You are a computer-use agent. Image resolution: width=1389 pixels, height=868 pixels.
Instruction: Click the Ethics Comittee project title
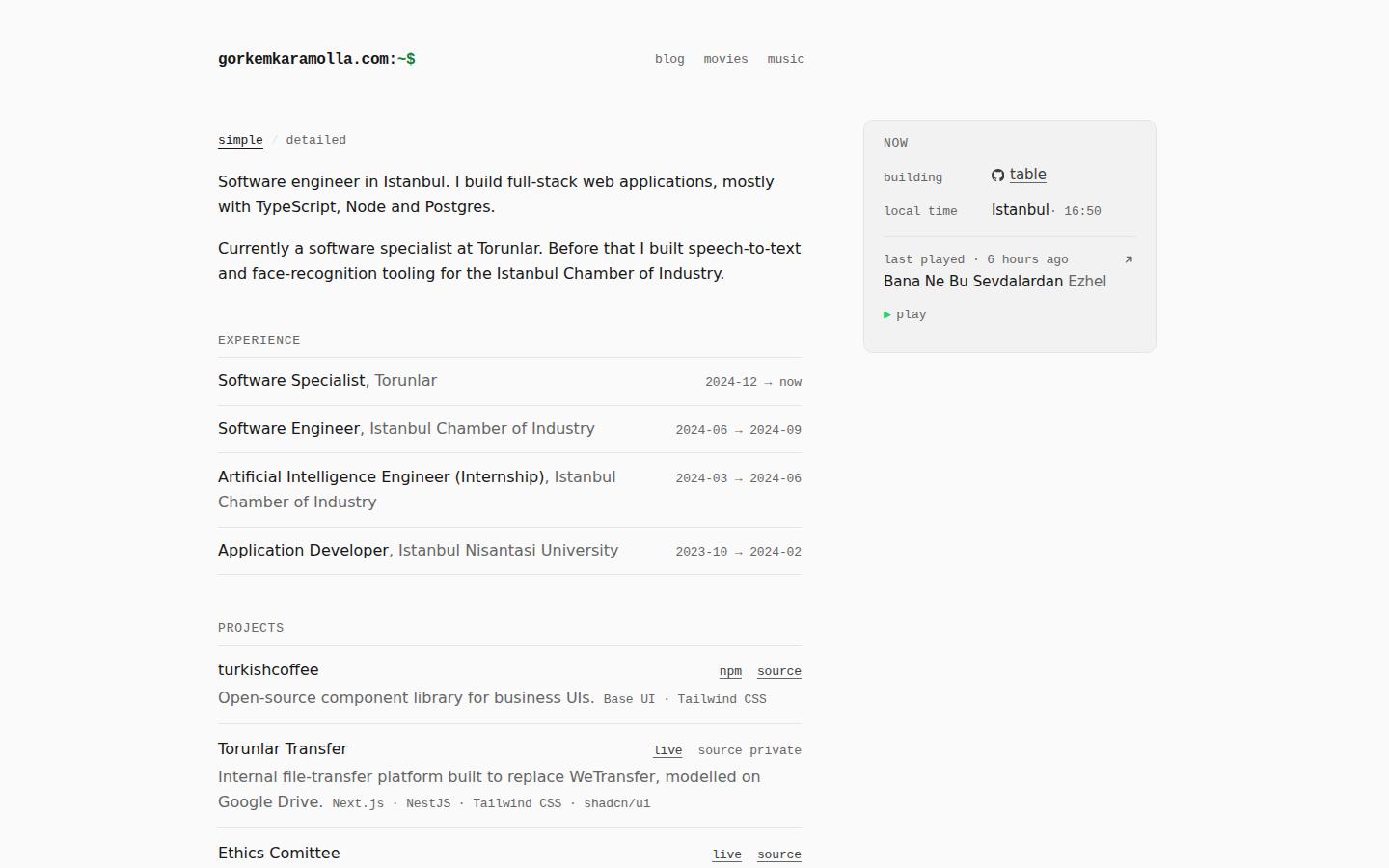point(279,854)
